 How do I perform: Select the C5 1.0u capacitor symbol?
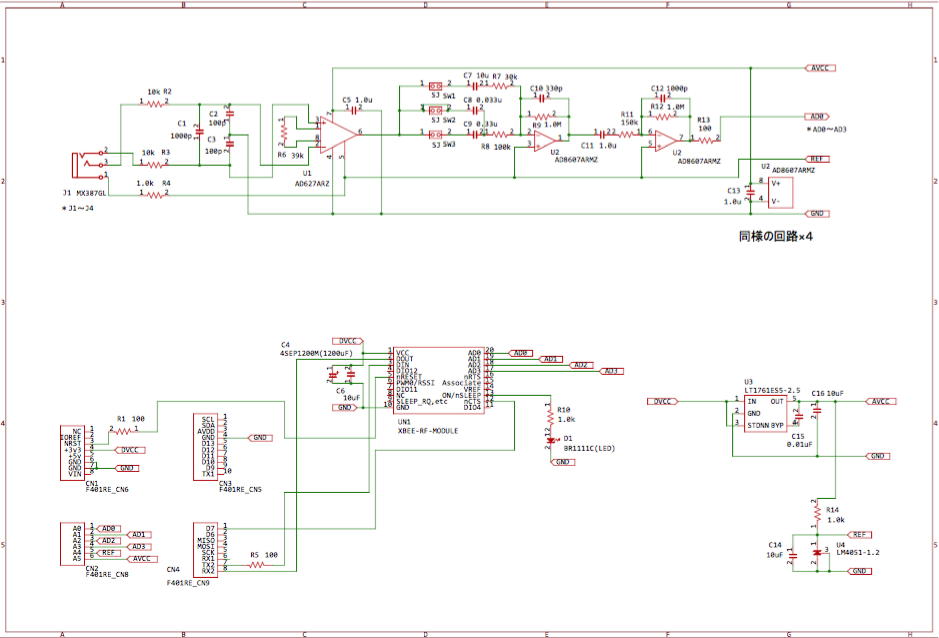[x=353, y=110]
